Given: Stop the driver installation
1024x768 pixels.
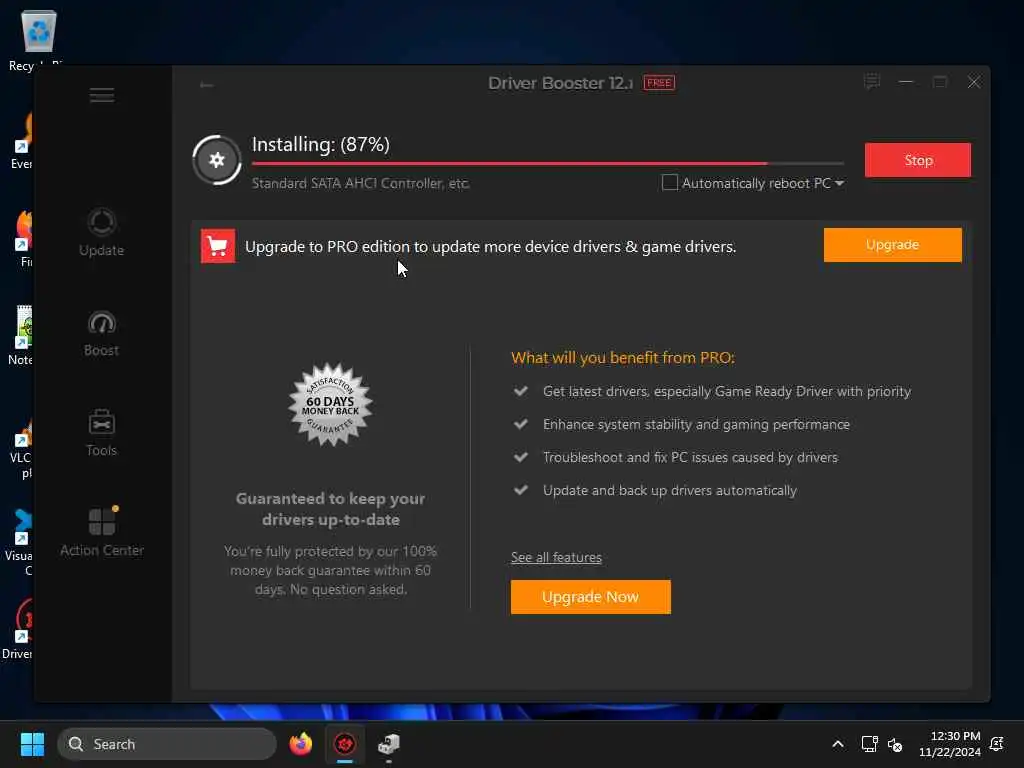Looking at the screenshot, I should coord(918,160).
